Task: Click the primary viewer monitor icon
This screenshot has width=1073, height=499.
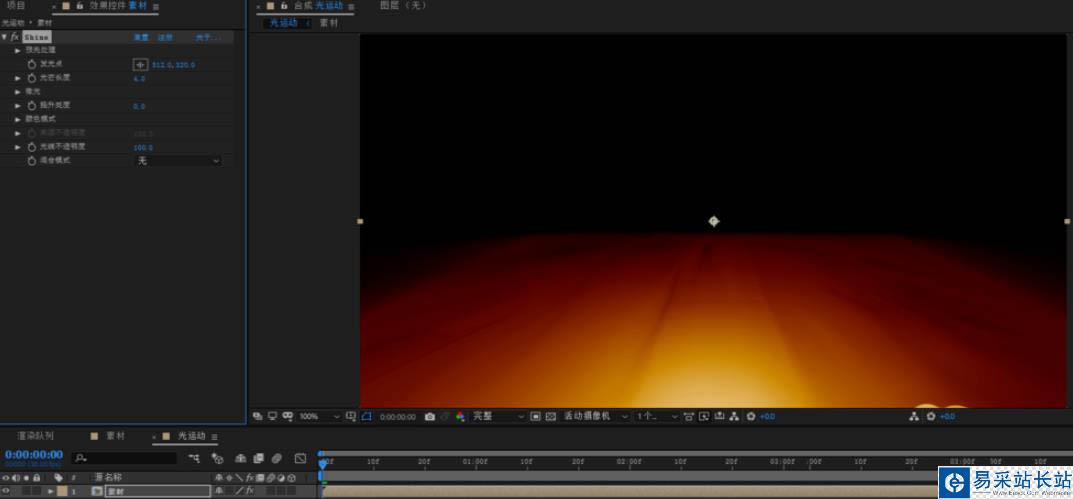Action: 272,416
